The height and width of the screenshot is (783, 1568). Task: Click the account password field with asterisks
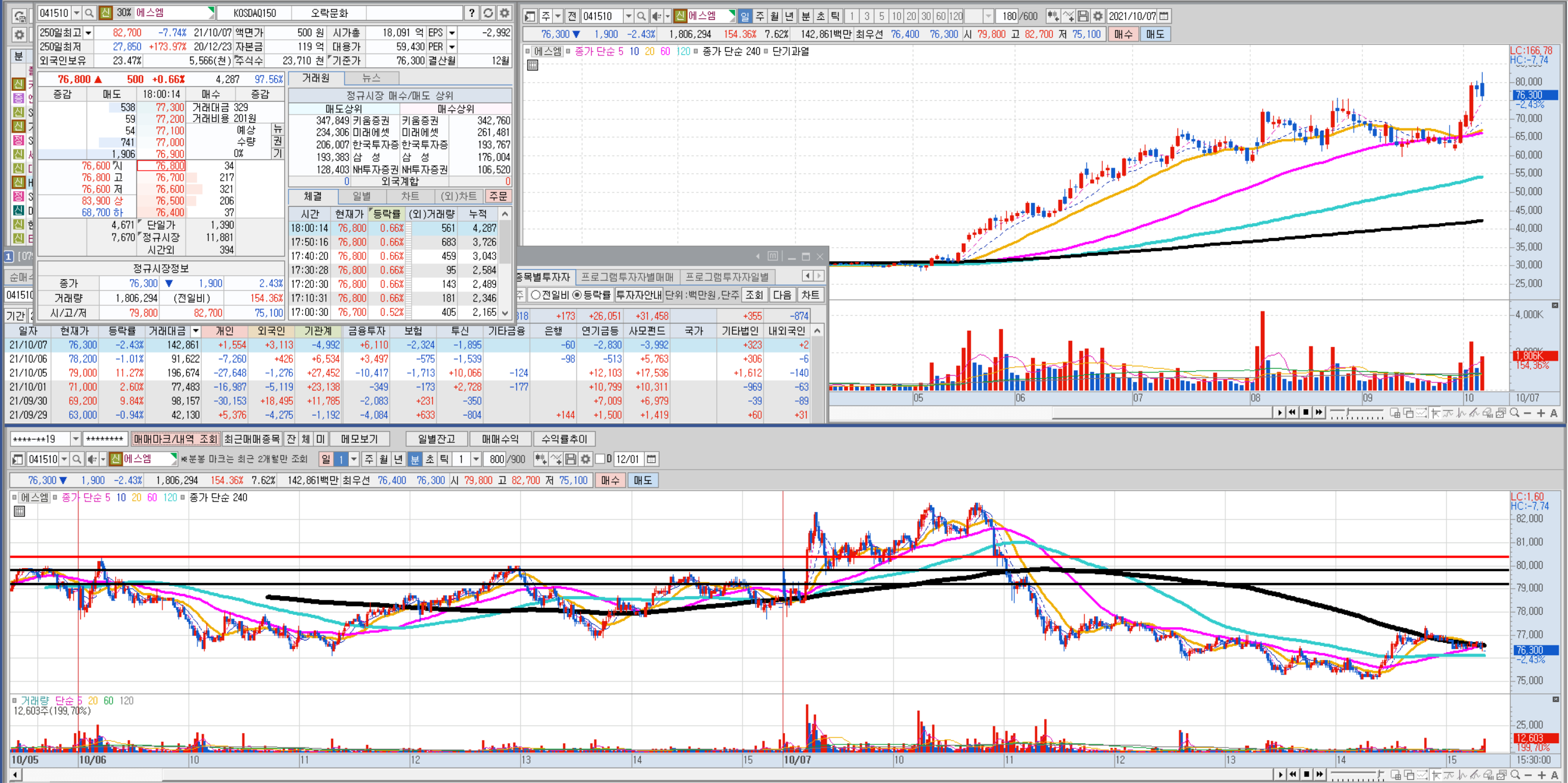click(x=105, y=440)
